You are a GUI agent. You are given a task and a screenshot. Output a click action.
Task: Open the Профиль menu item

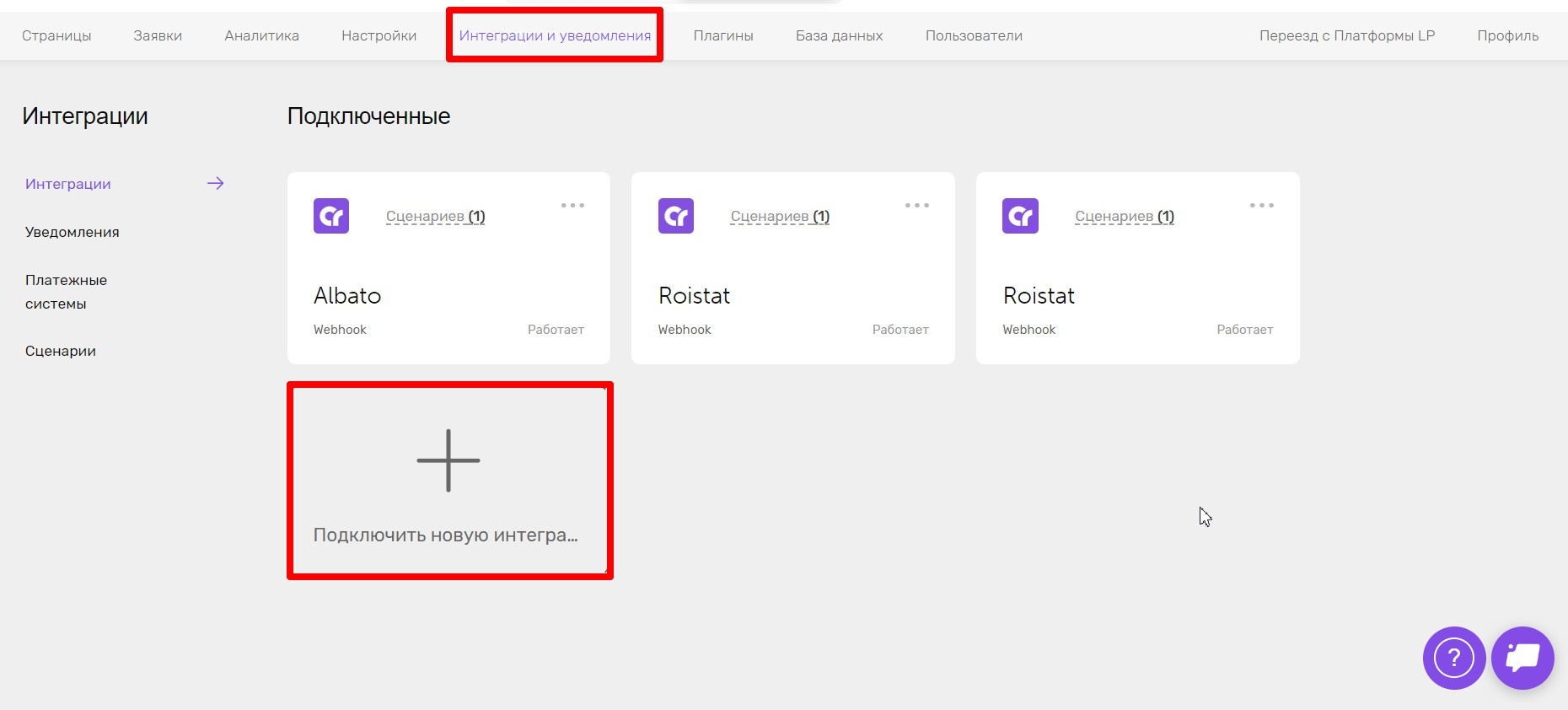1507,35
